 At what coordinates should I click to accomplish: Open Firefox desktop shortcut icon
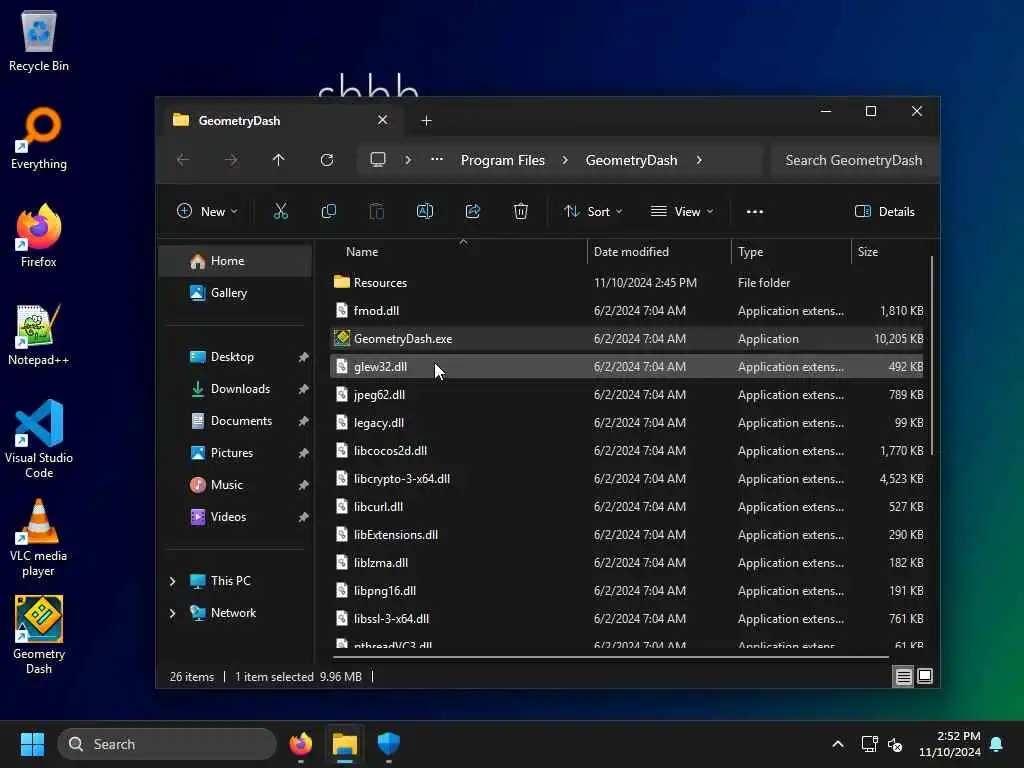coord(39,236)
